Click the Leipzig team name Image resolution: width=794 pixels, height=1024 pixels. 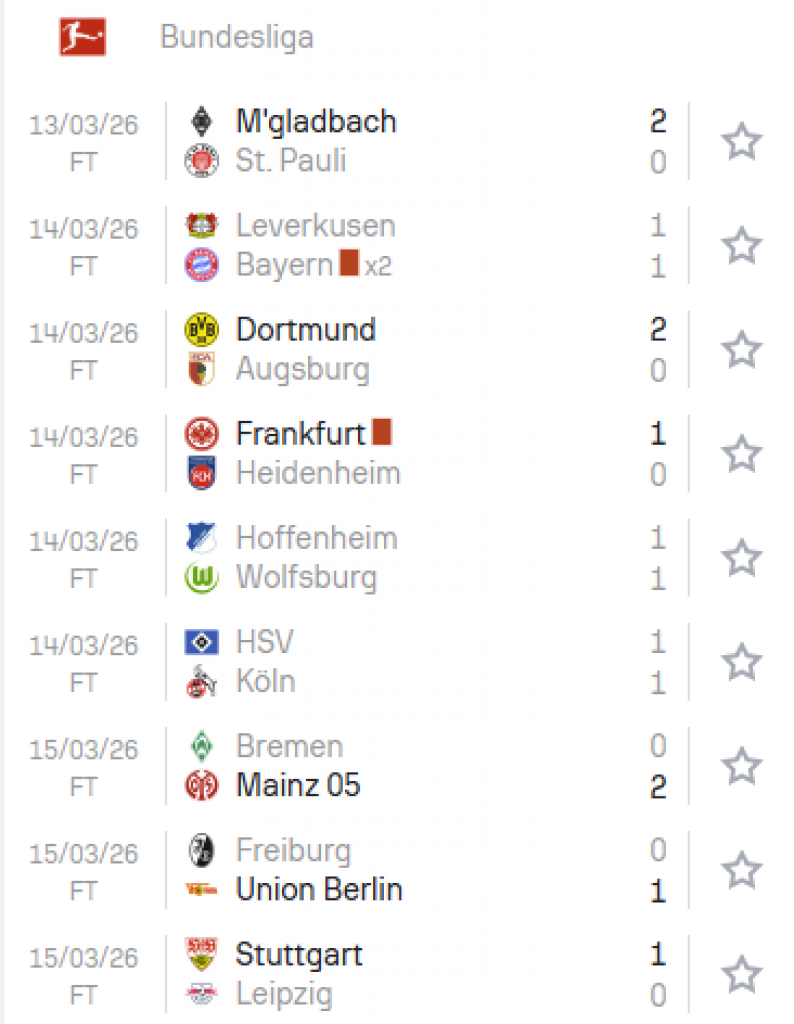coord(284,994)
